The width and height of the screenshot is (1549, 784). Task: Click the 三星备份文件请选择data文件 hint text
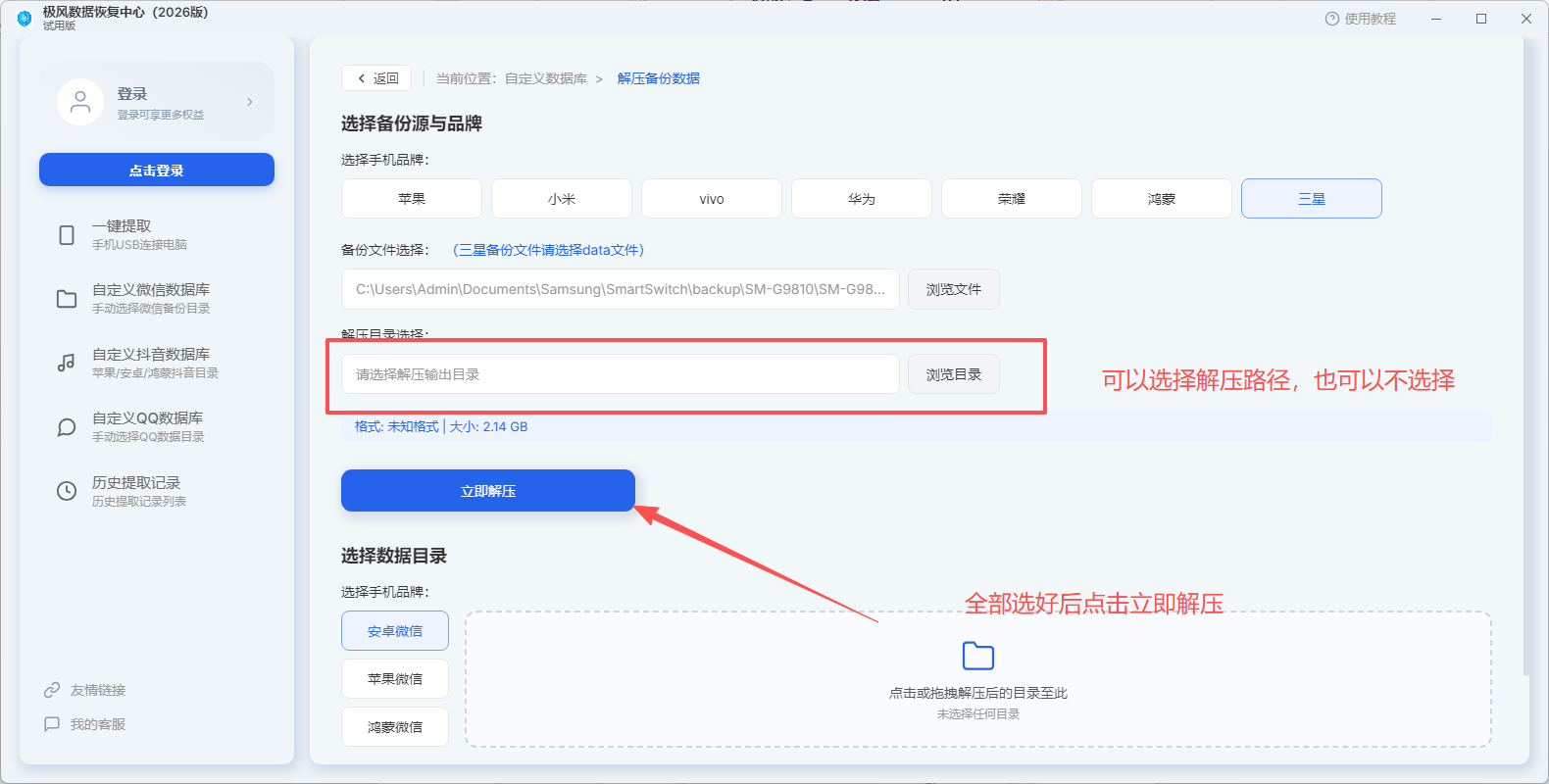tap(548, 250)
